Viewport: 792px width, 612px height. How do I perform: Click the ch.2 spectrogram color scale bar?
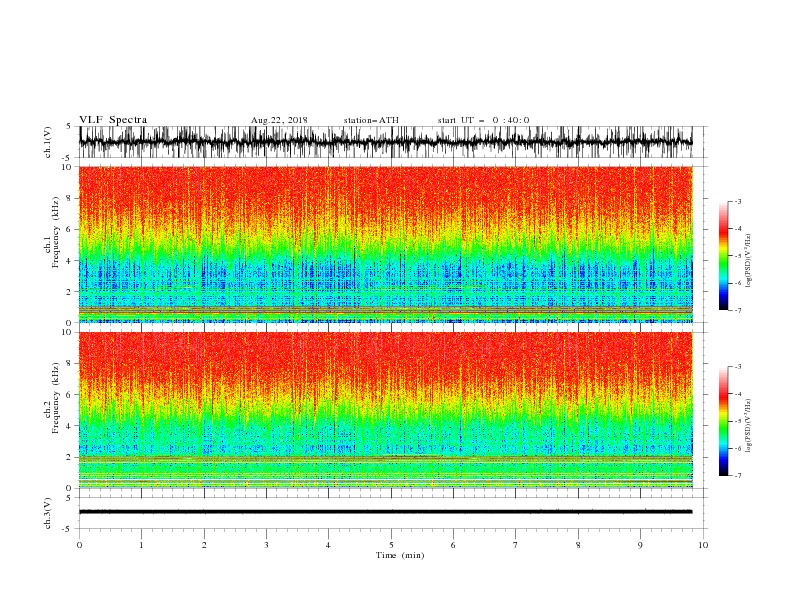point(723,421)
